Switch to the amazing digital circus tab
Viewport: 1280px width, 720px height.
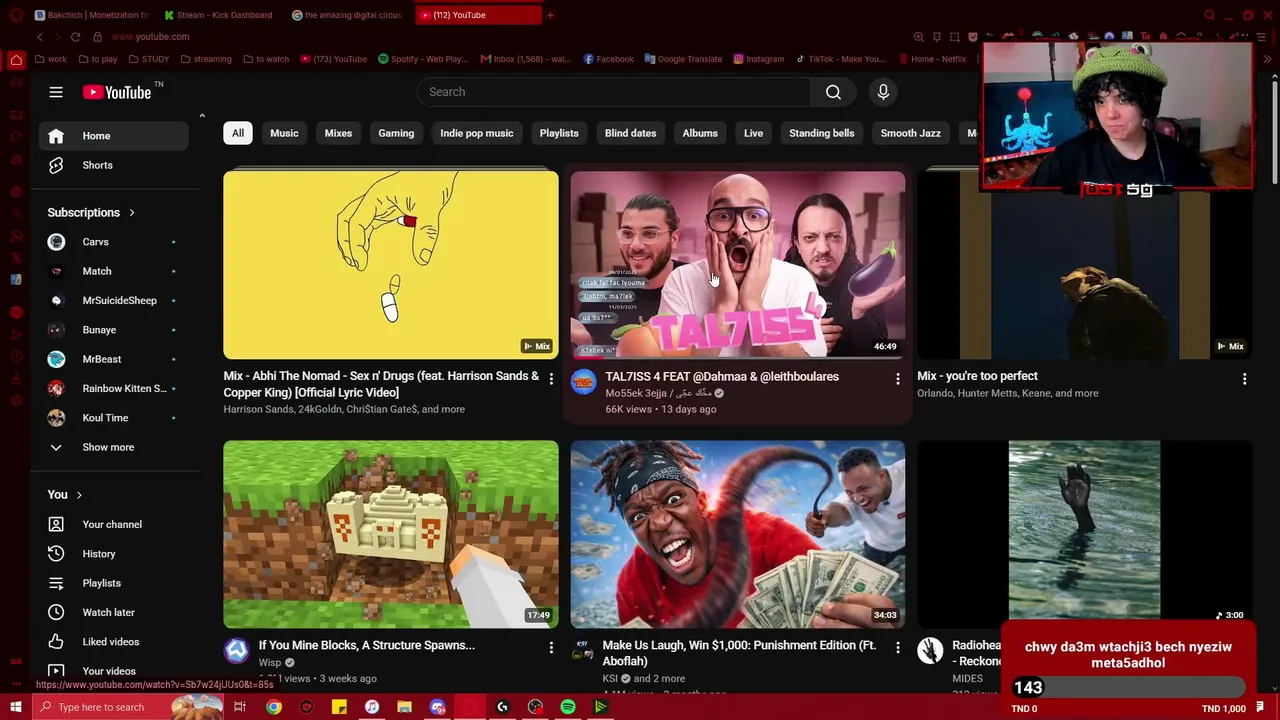(x=346, y=15)
